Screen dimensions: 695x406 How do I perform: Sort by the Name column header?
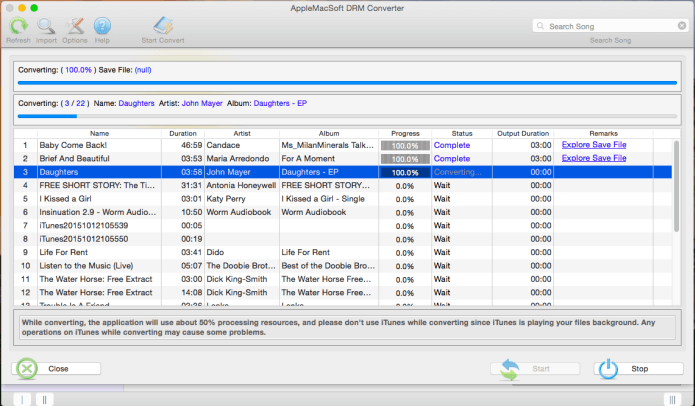coord(99,133)
